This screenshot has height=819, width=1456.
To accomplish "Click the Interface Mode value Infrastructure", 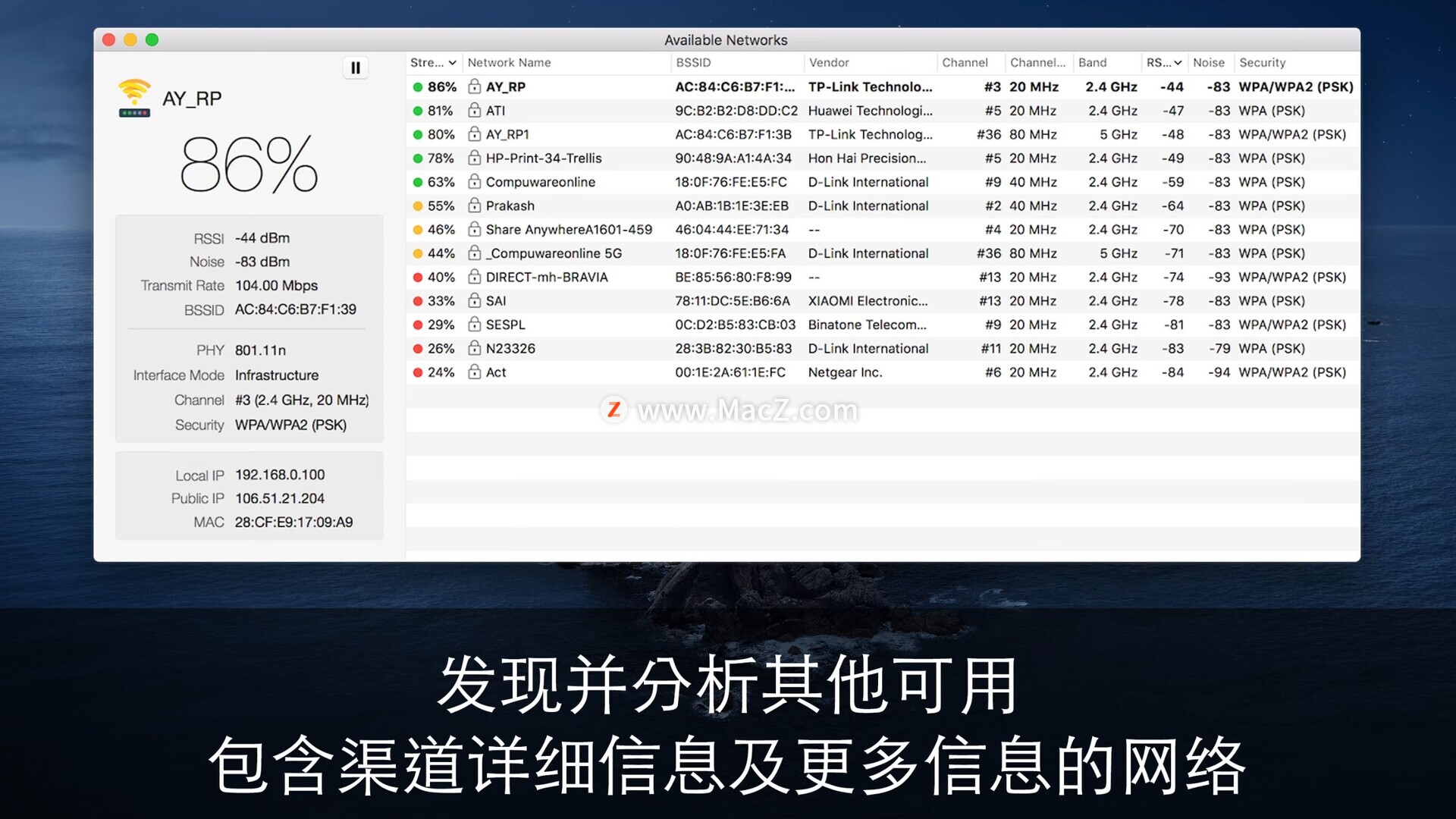I will [277, 375].
